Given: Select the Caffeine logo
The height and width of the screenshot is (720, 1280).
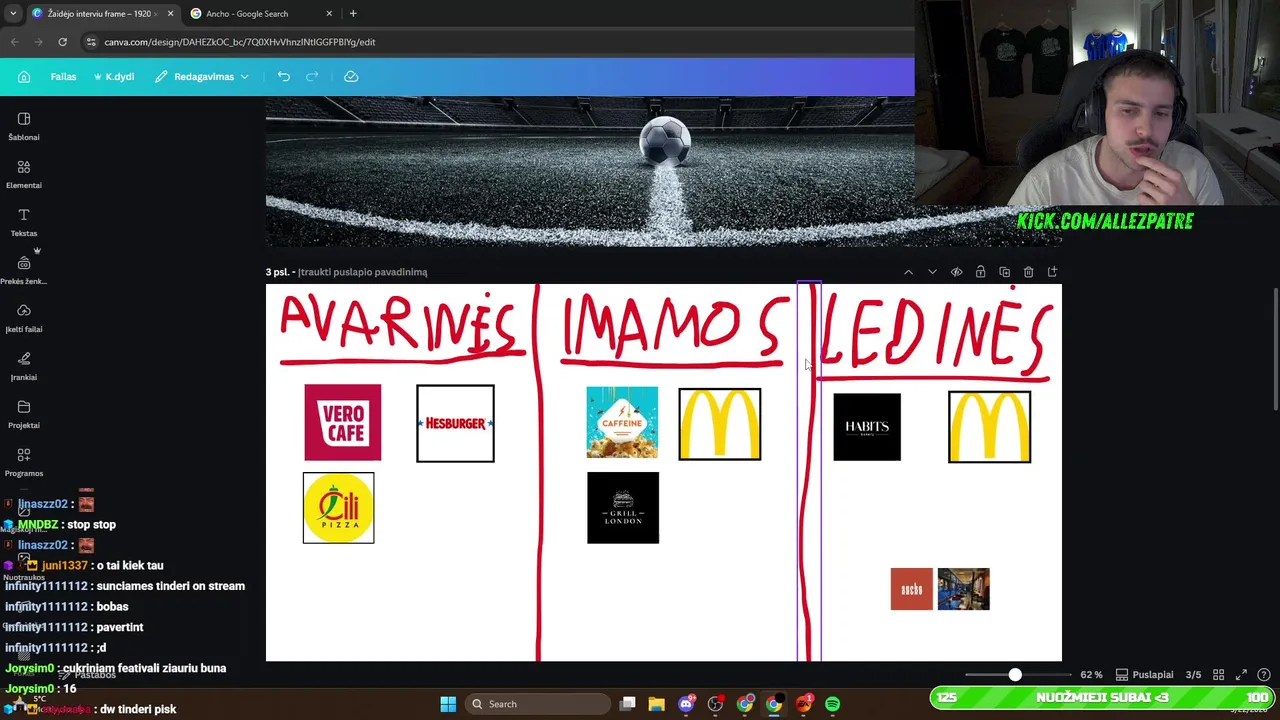Looking at the screenshot, I should pyautogui.click(x=622, y=422).
